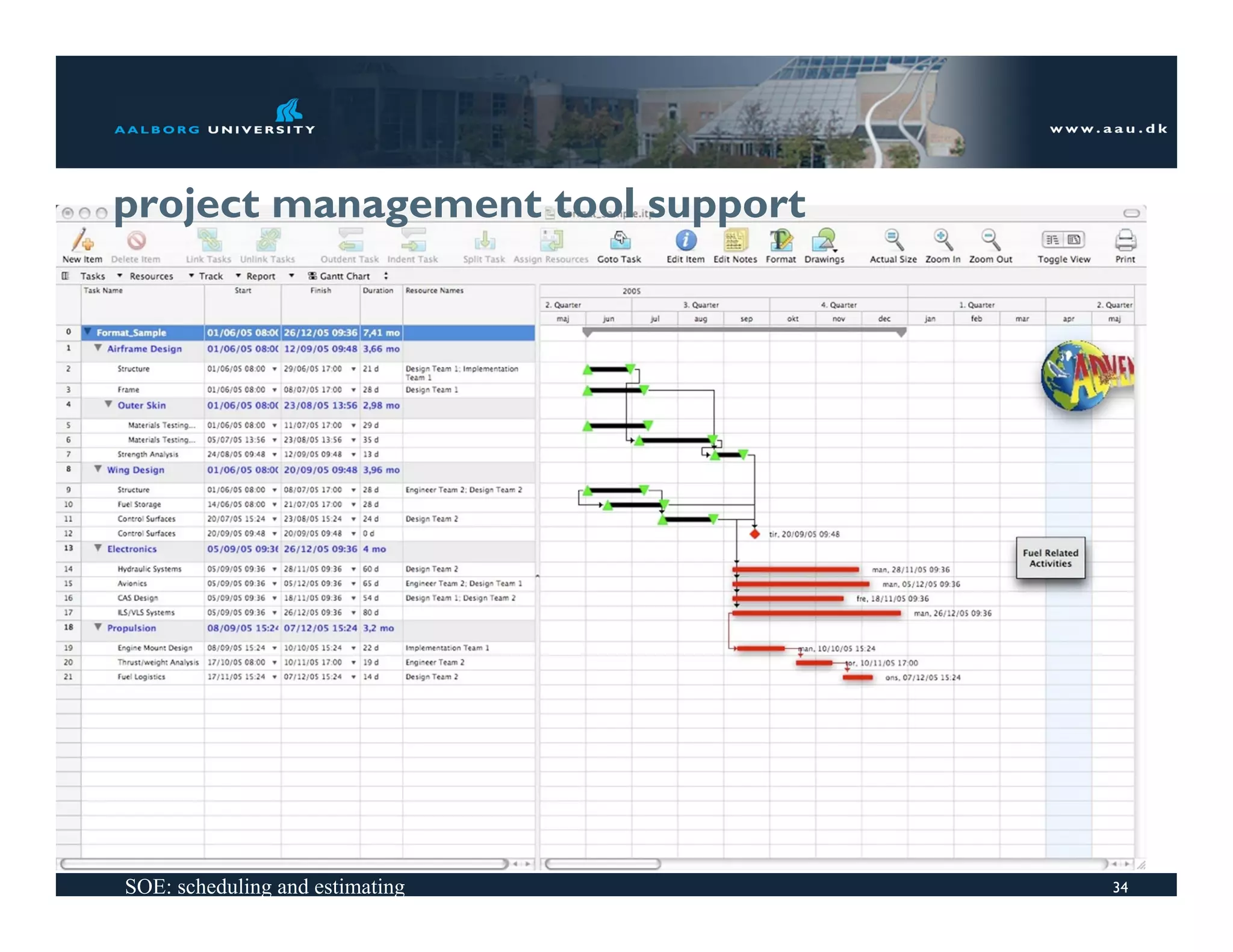This screenshot has width=1233, height=952.
Task: Open the Track menu
Action: pos(211,276)
